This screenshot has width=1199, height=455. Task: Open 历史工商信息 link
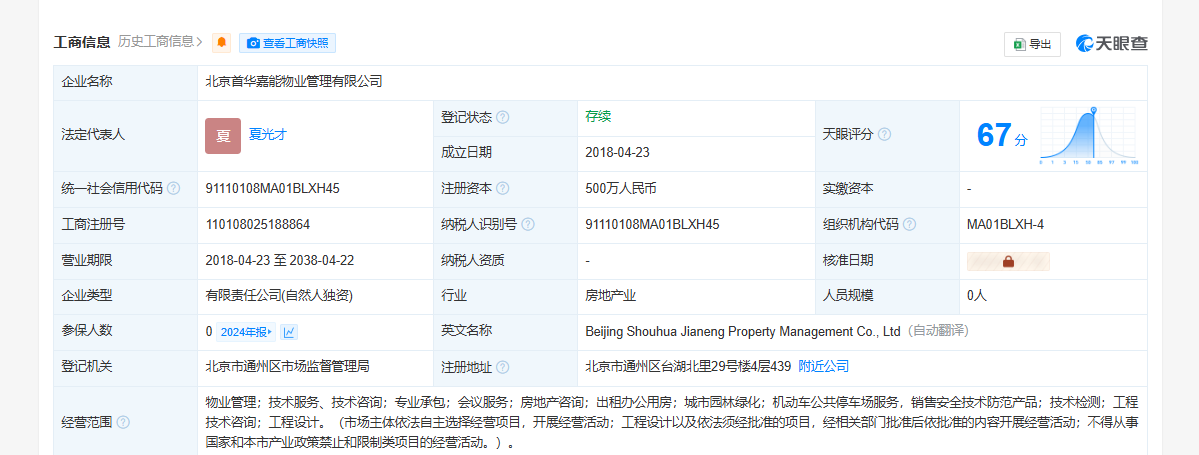click(x=160, y=42)
